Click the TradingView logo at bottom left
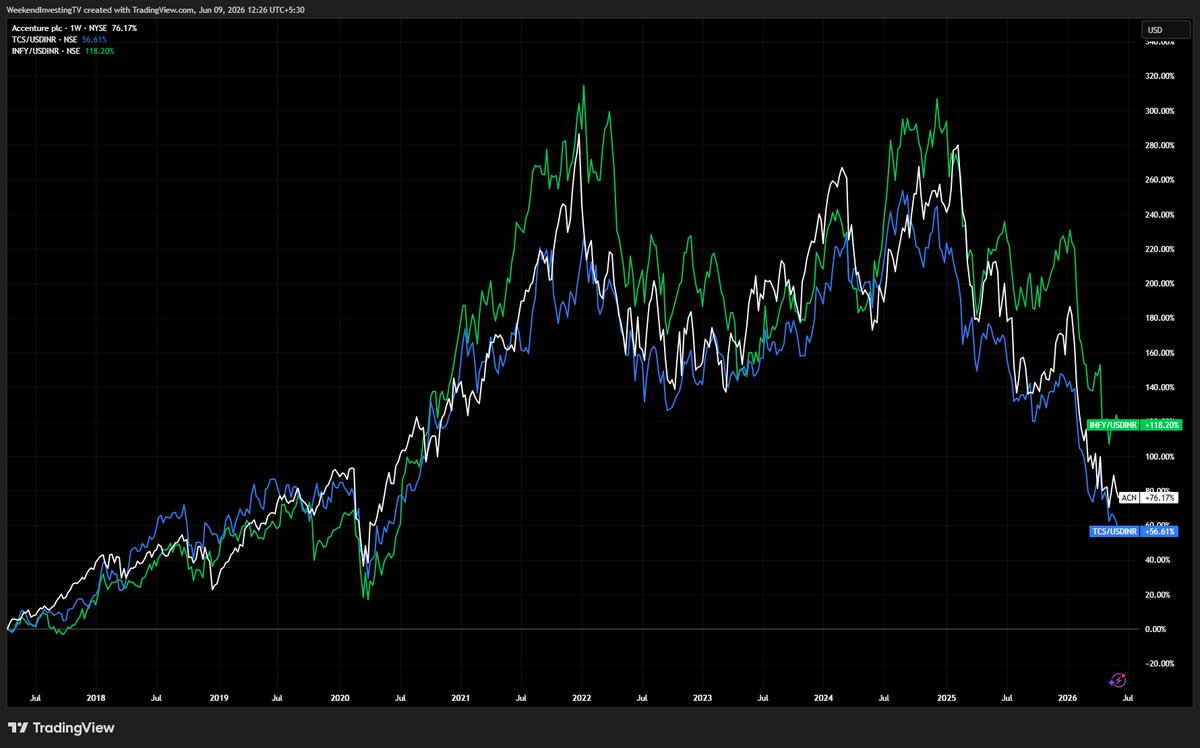The width and height of the screenshot is (1200, 748). [x=61, y=727]
